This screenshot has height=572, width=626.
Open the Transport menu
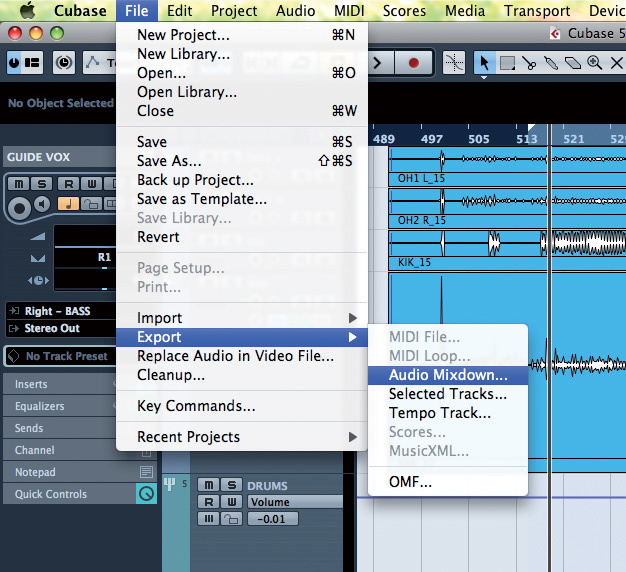[x=537, y=11]
